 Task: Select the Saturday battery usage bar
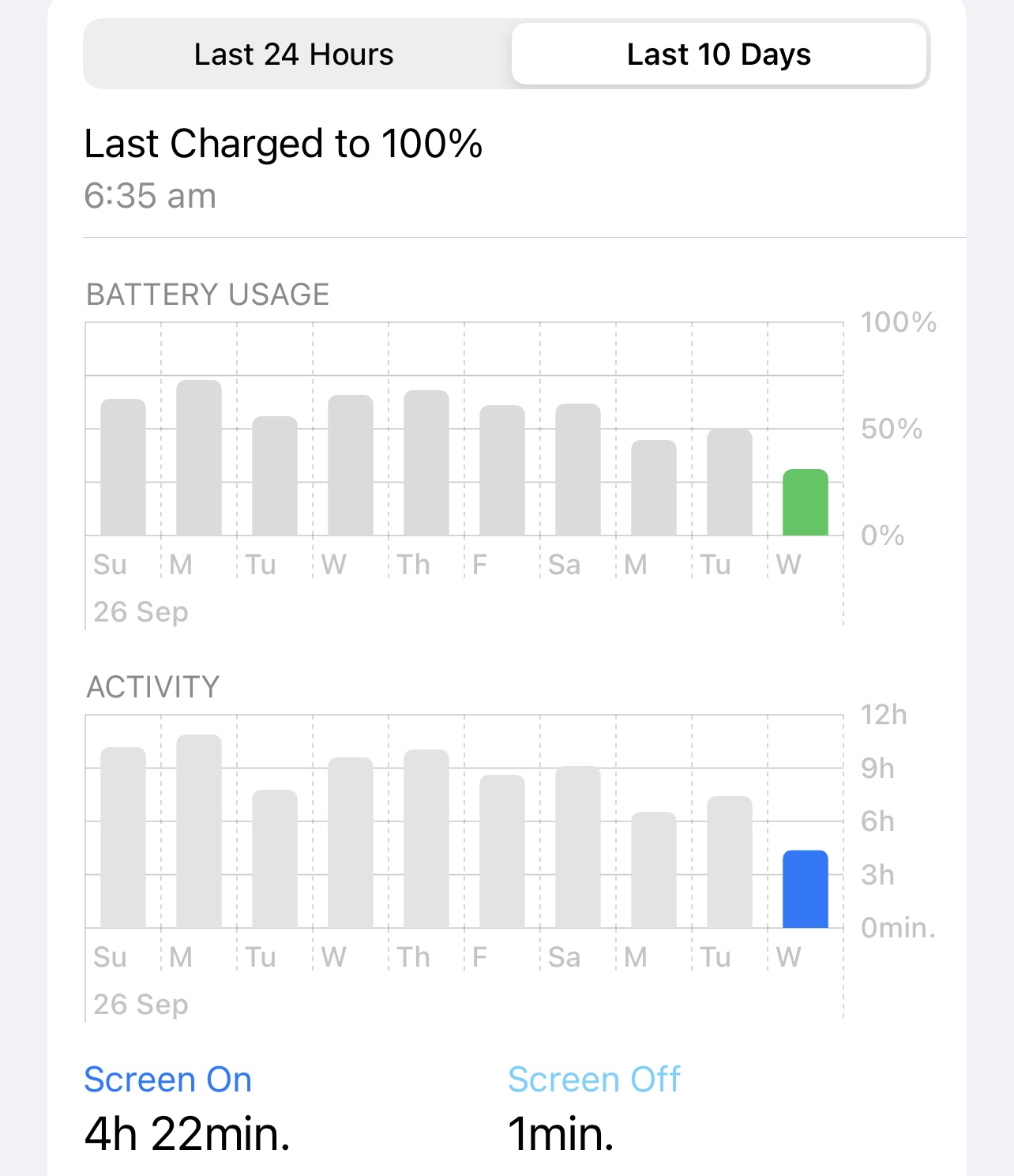(578, 469)
